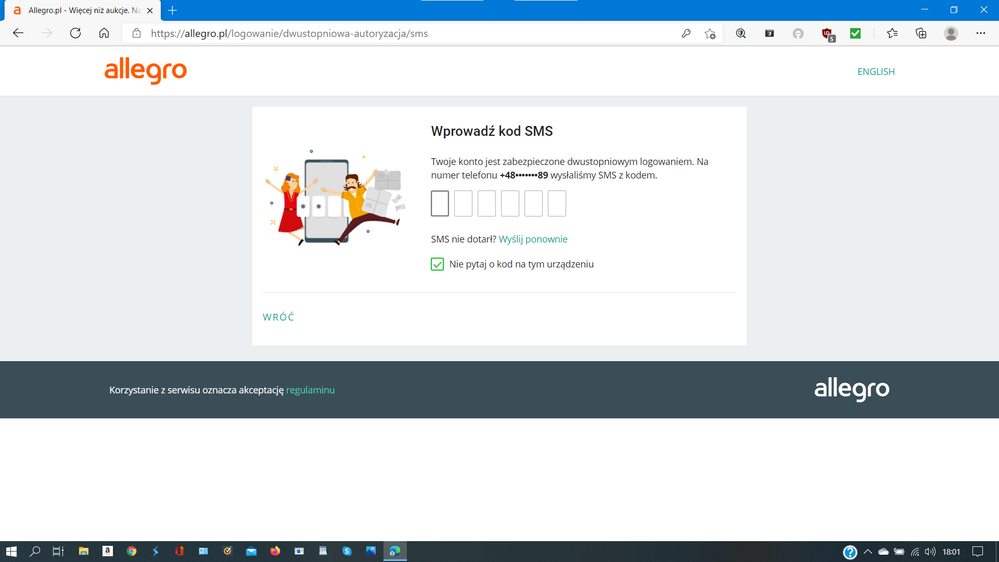The height and width of the screenshot is (562, 999).
Task: Refresh the page with the reload button
Action: pyautogui.click(x=75, y=33)
